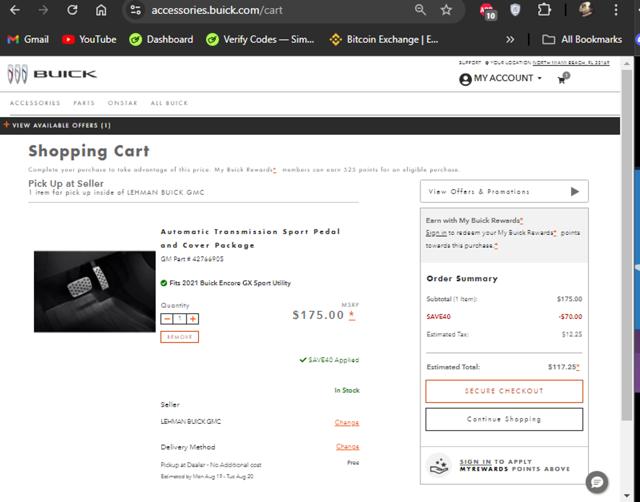This screenshot has width=640, height=502.
Task: Open the ACCESSORIES menu item
Action: 35,103
